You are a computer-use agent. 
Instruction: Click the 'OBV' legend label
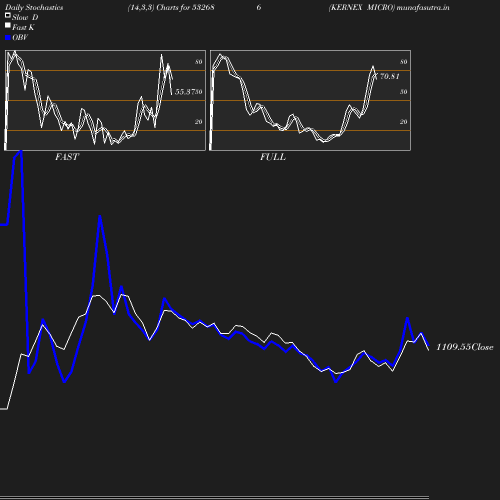(x=20, y=37)
